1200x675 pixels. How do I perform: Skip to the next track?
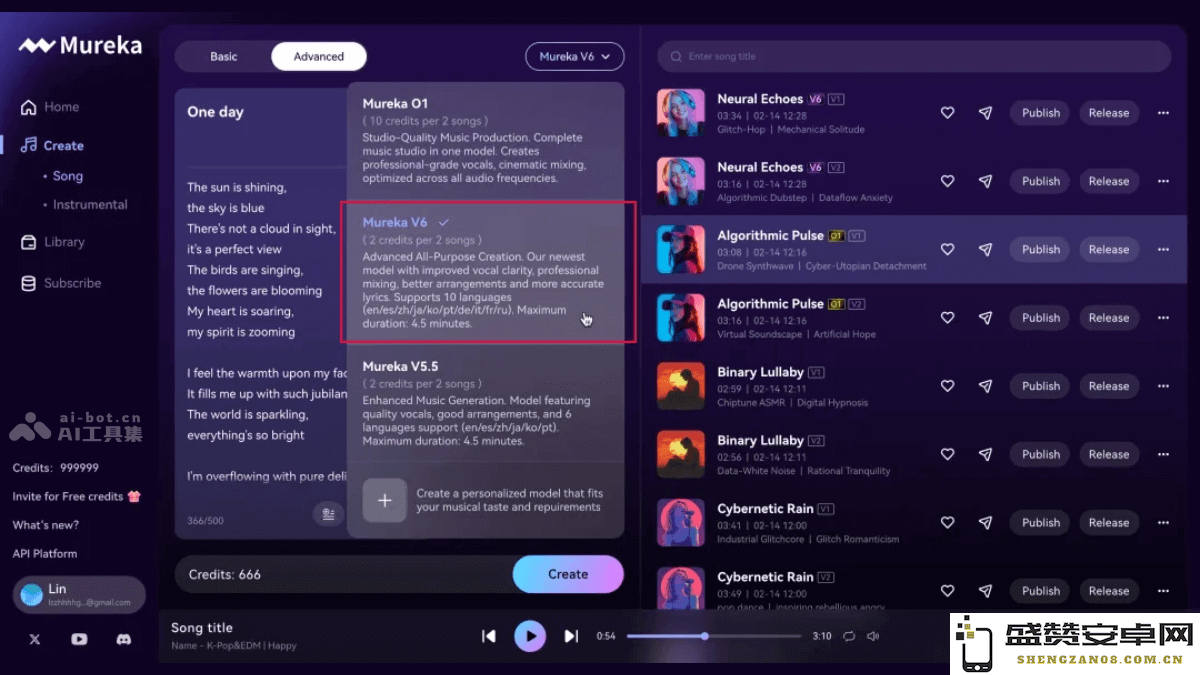tap(571, 636)
